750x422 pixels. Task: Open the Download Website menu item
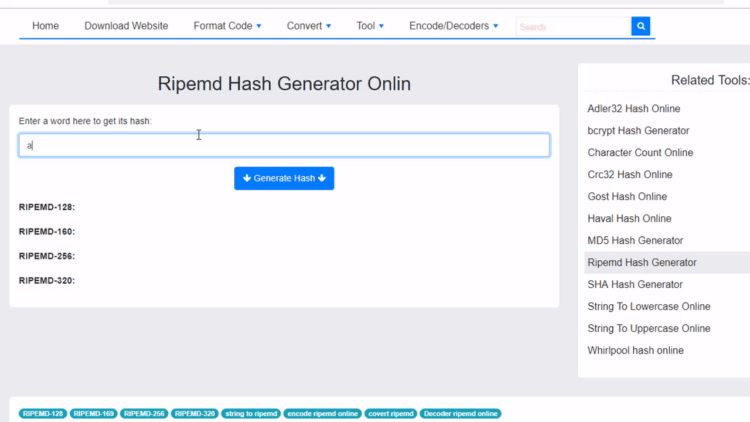click(126, 26)
